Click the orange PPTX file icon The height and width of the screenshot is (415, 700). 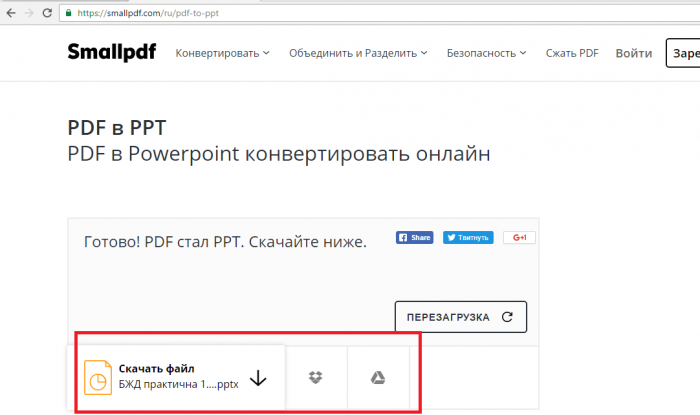pyautogui.click(x=98, y=377)
